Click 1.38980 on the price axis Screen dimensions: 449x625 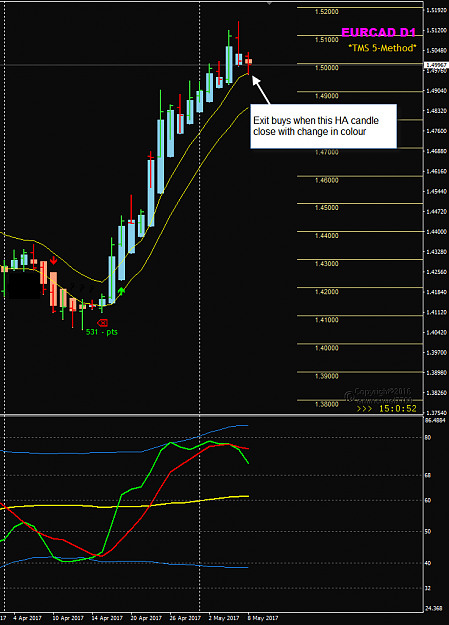(x=436, y=372)
